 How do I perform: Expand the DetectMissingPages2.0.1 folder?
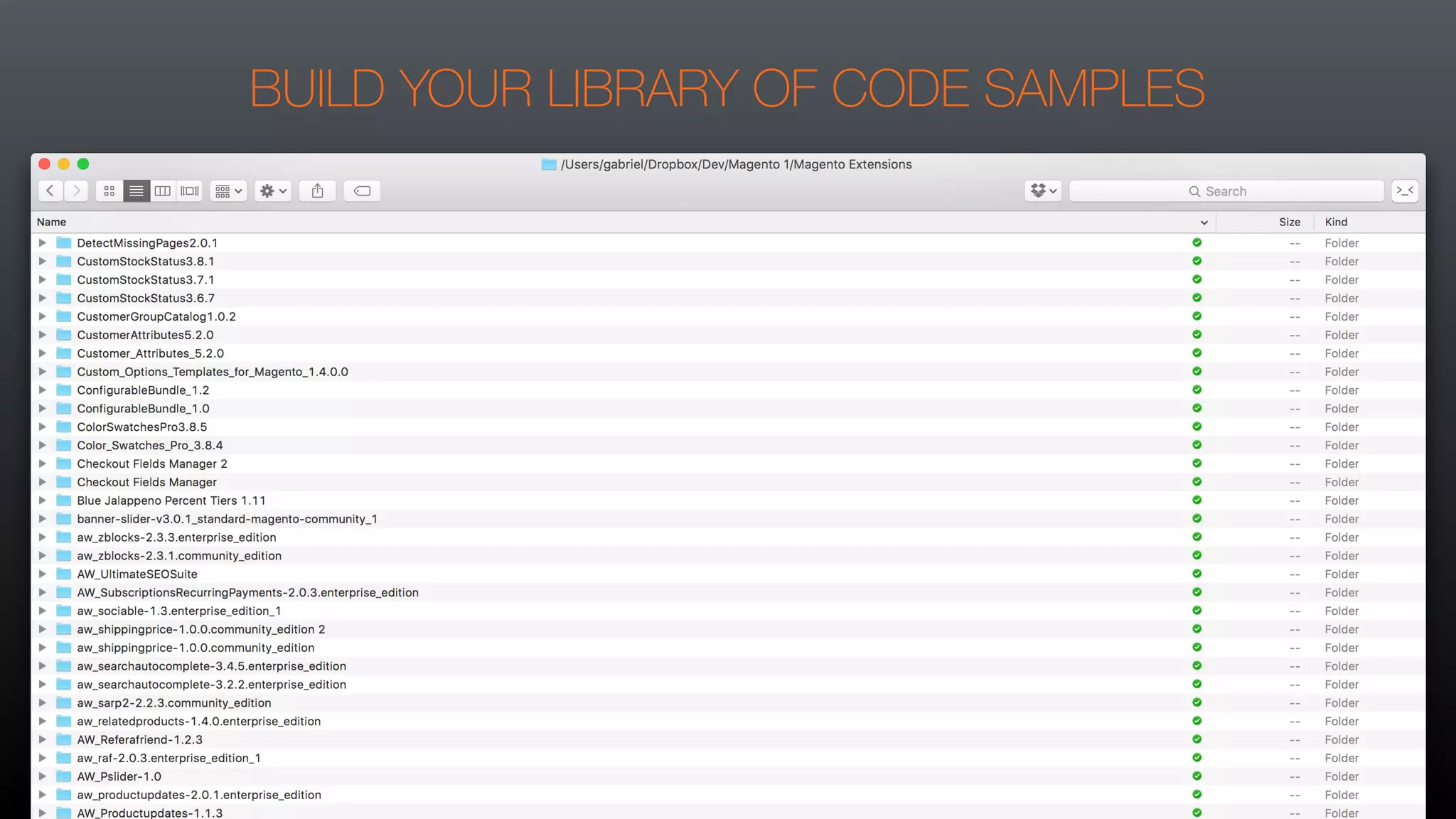pyautogui.click(x=42, y=242)
